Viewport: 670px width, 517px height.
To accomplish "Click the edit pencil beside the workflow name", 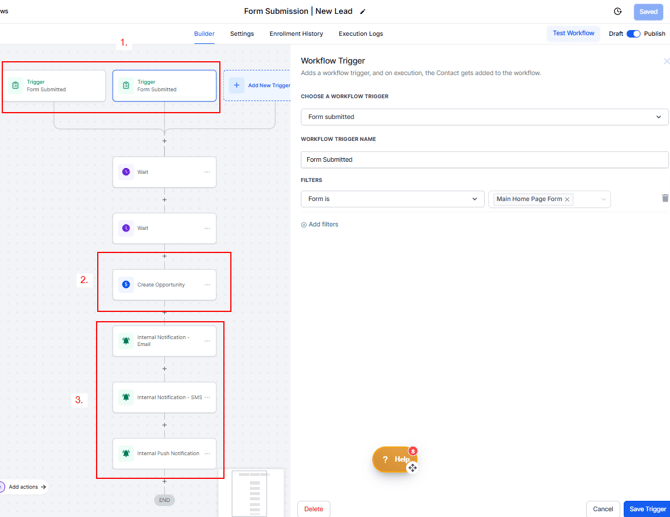I will [363, 12].
